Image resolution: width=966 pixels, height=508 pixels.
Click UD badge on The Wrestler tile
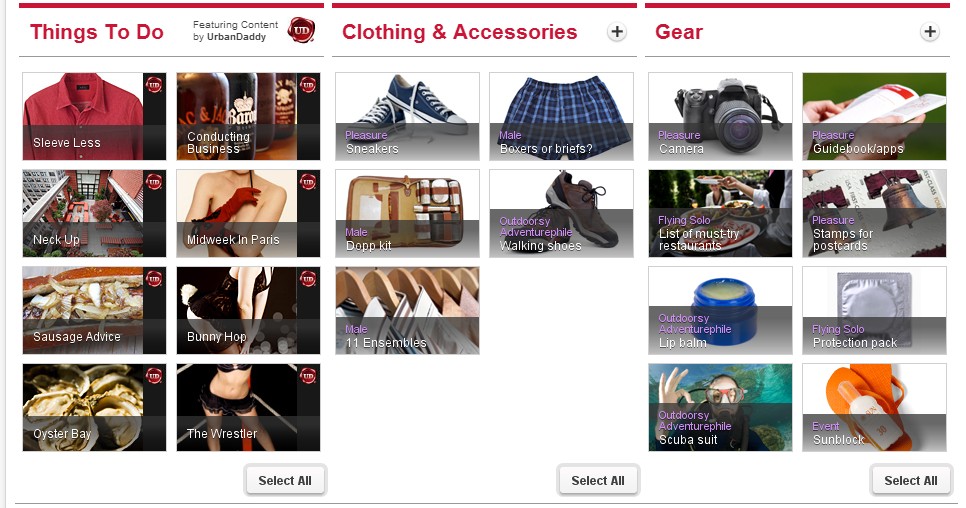coord(308,376)
